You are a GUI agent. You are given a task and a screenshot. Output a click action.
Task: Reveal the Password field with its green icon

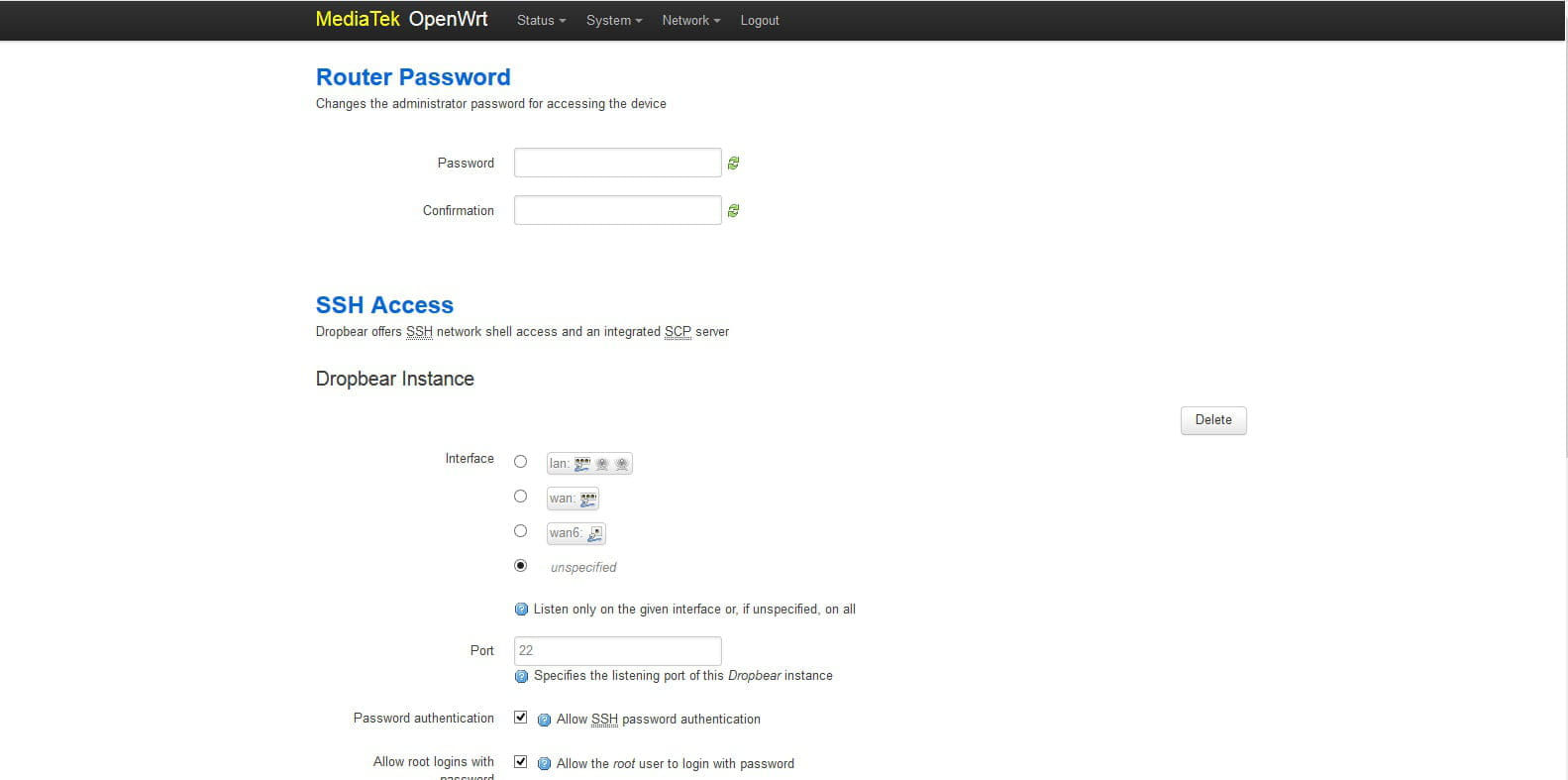(x=733, y=164)
